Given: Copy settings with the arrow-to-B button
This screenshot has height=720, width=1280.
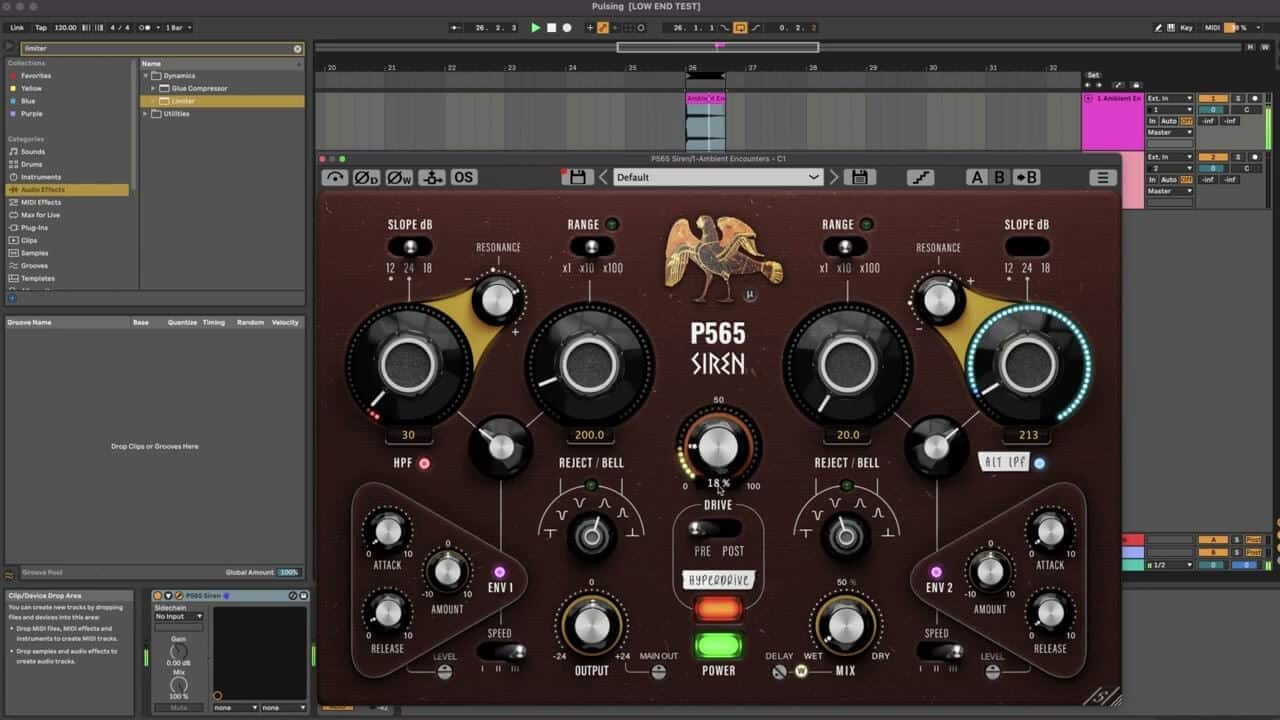Looking at the screenshot, I should 1026,177.
